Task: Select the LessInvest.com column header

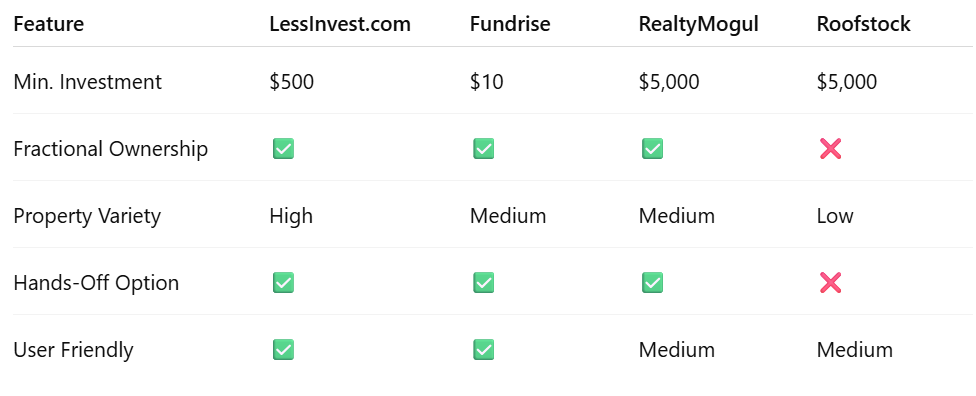Action: click(x=340, y=24)
